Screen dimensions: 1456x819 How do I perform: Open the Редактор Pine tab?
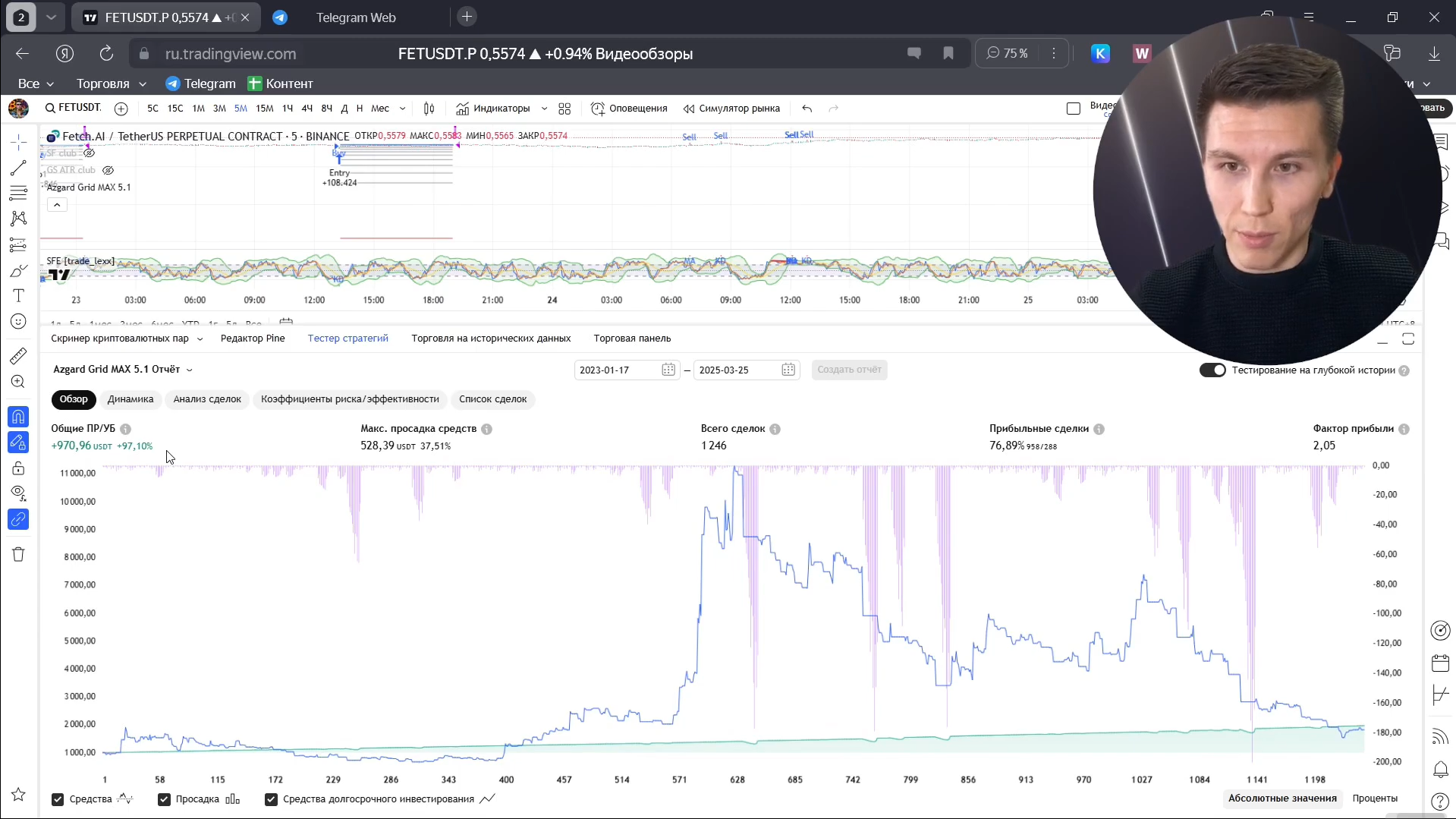(x=253, y=339)
